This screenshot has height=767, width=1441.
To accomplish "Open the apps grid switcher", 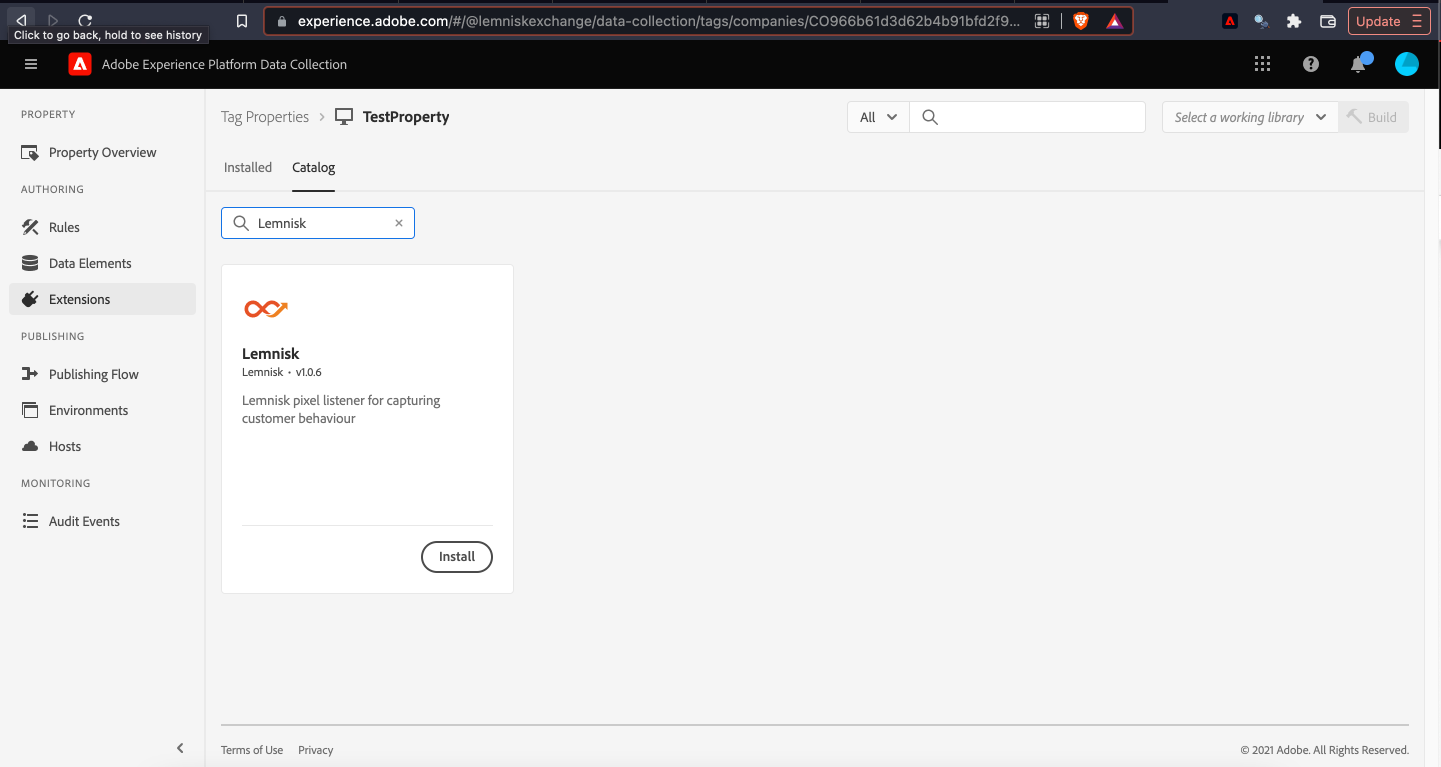I will point(1262,64).
